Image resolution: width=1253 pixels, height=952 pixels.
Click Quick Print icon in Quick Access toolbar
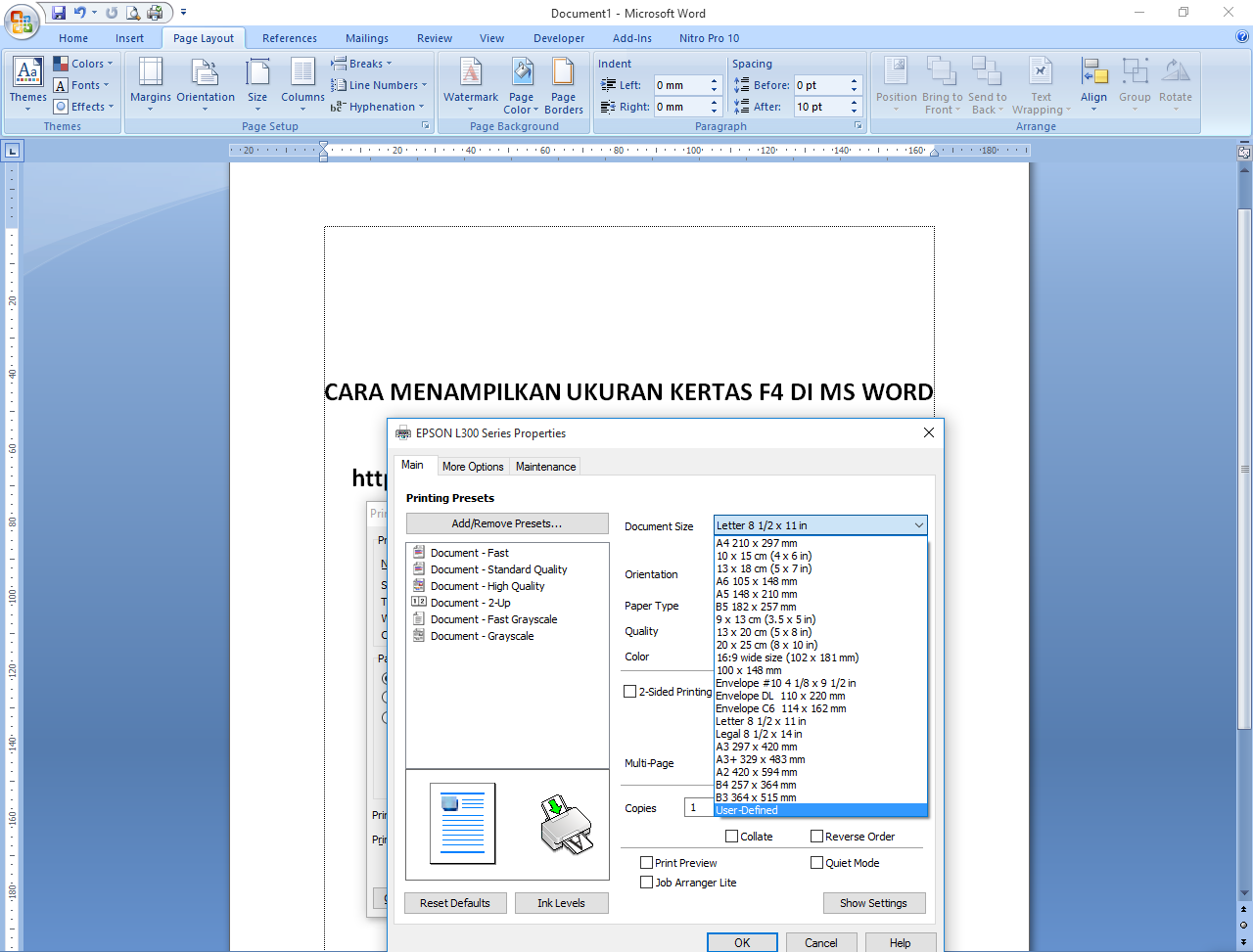coord(155,13)
